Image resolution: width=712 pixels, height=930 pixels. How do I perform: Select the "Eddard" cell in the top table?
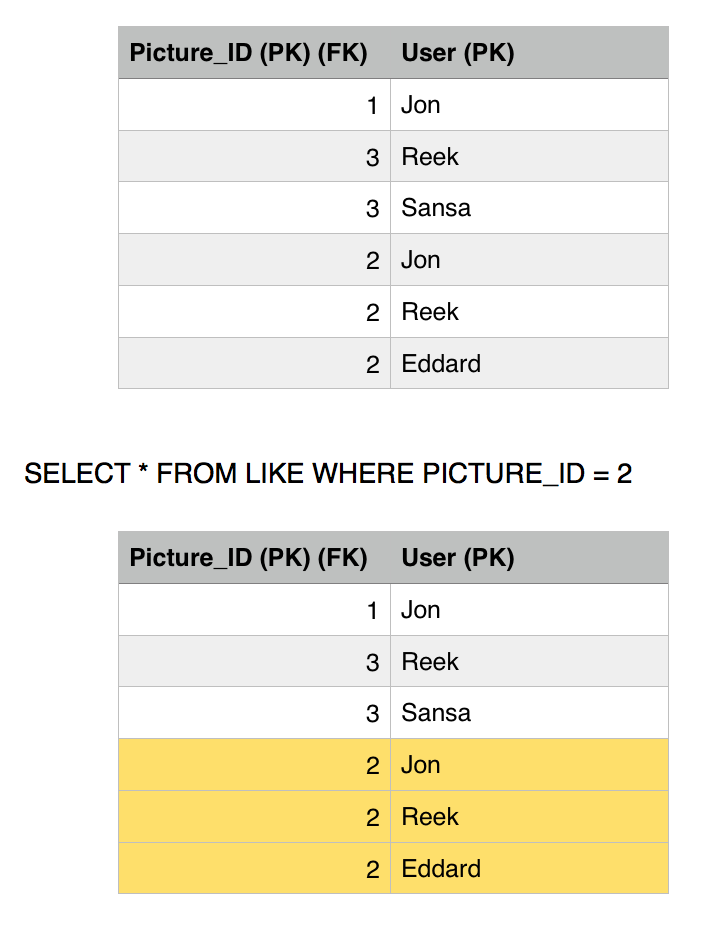click(441, 364)
